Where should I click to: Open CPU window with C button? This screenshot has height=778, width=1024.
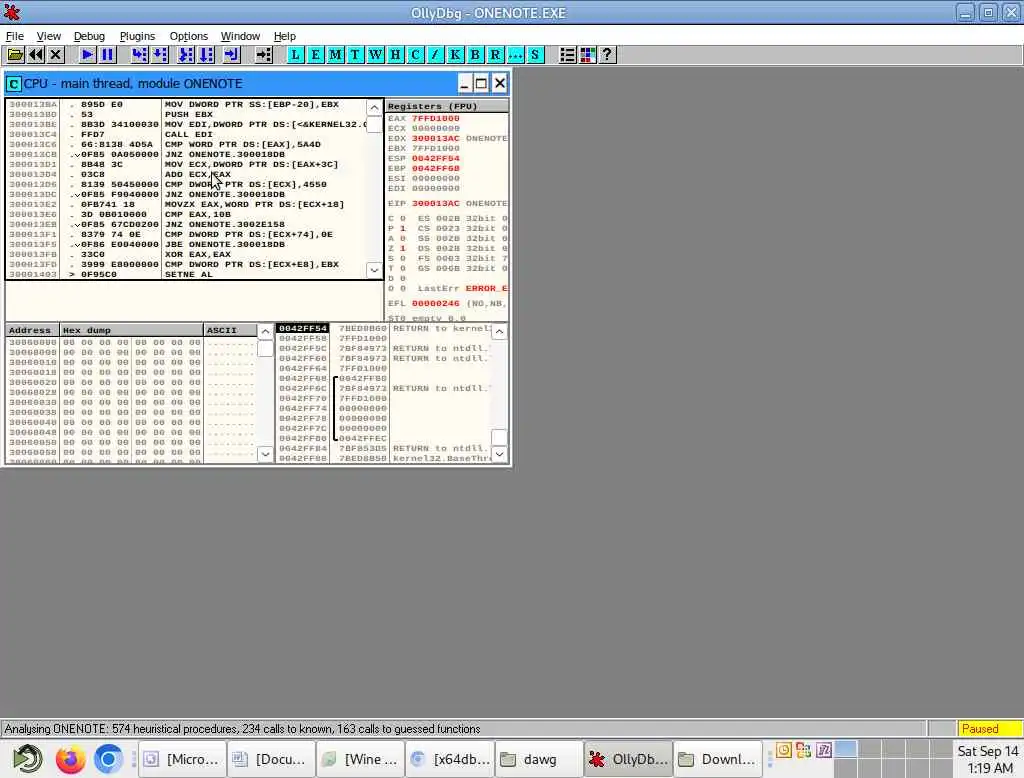(415, 55)
